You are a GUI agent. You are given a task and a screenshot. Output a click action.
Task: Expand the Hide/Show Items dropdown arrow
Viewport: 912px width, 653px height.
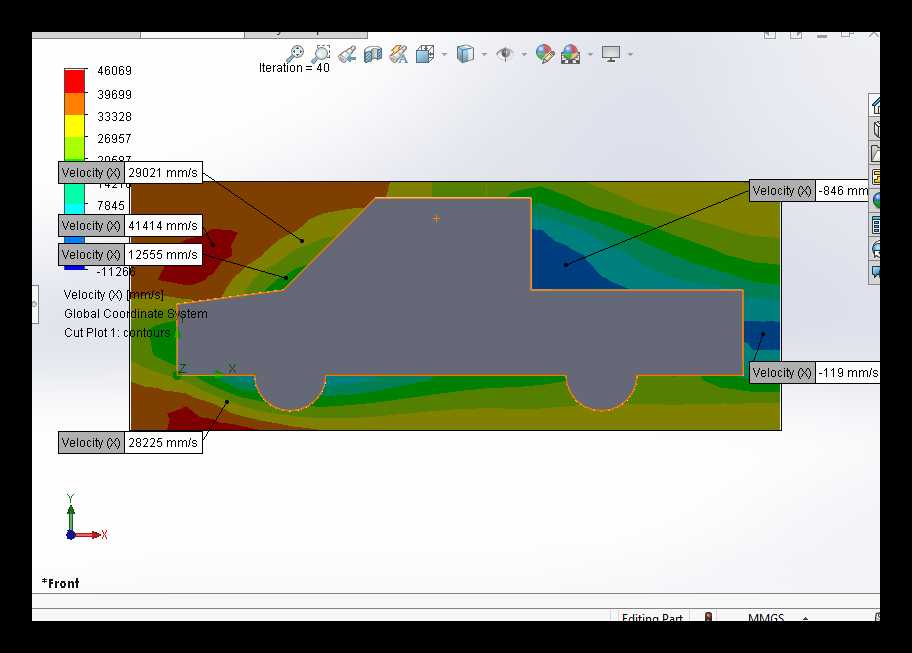pyautogui.click(x=524, y=55)
